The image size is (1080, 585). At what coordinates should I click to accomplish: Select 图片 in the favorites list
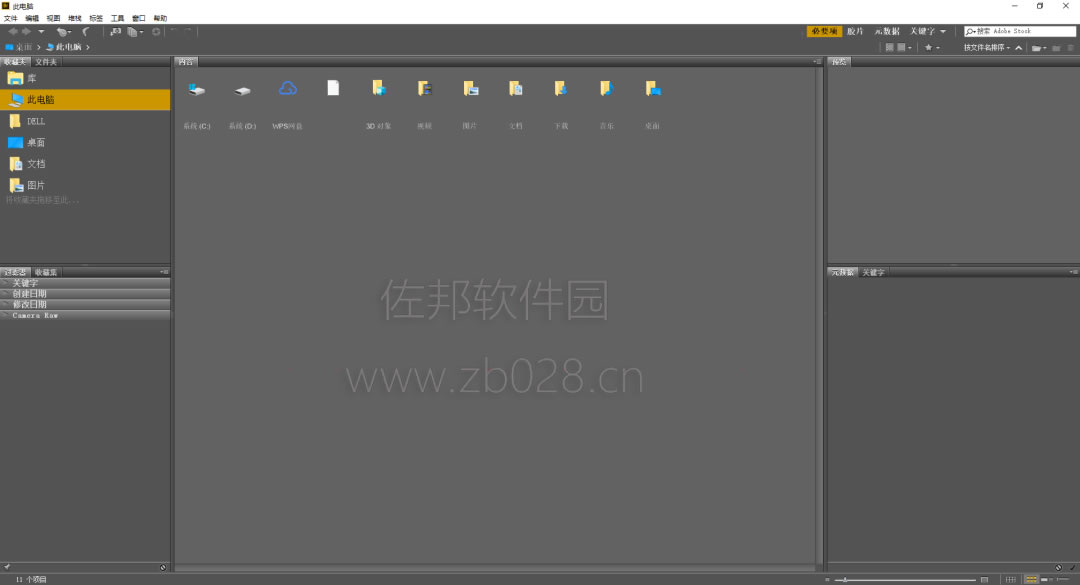coord(85,185)
